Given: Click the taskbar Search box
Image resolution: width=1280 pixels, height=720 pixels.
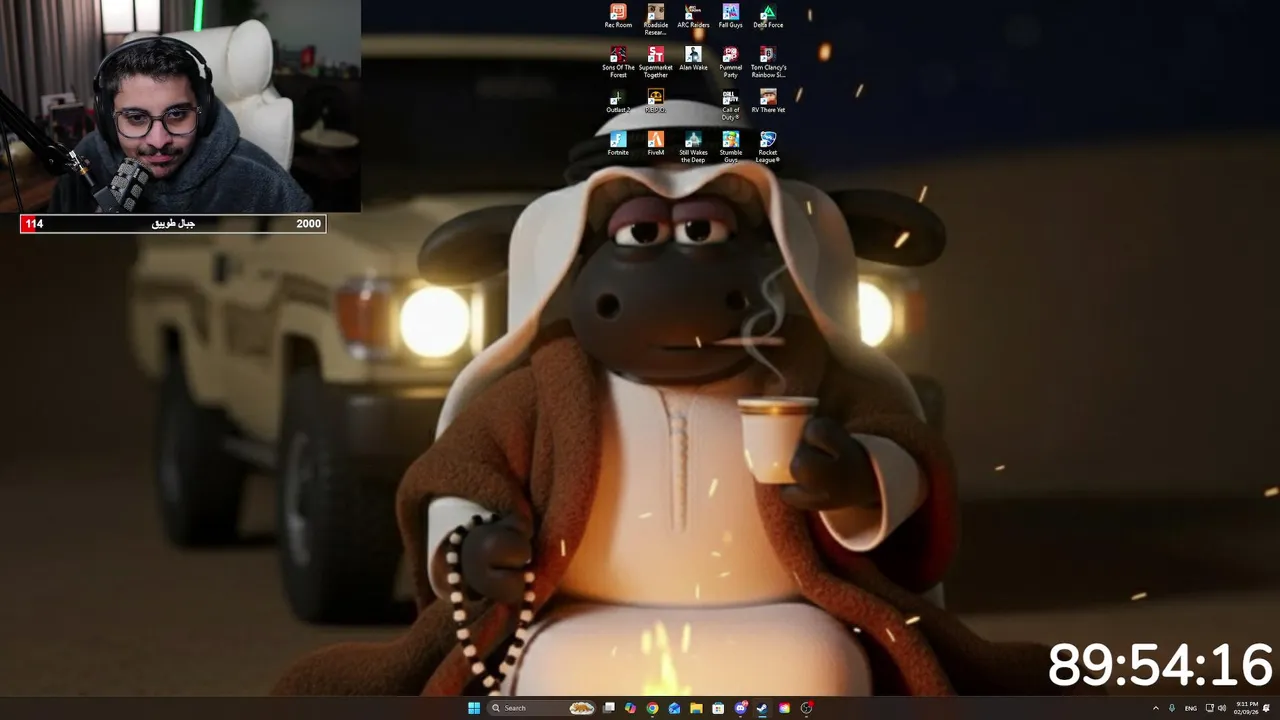Looking at the screenshot, I should 542,708.
